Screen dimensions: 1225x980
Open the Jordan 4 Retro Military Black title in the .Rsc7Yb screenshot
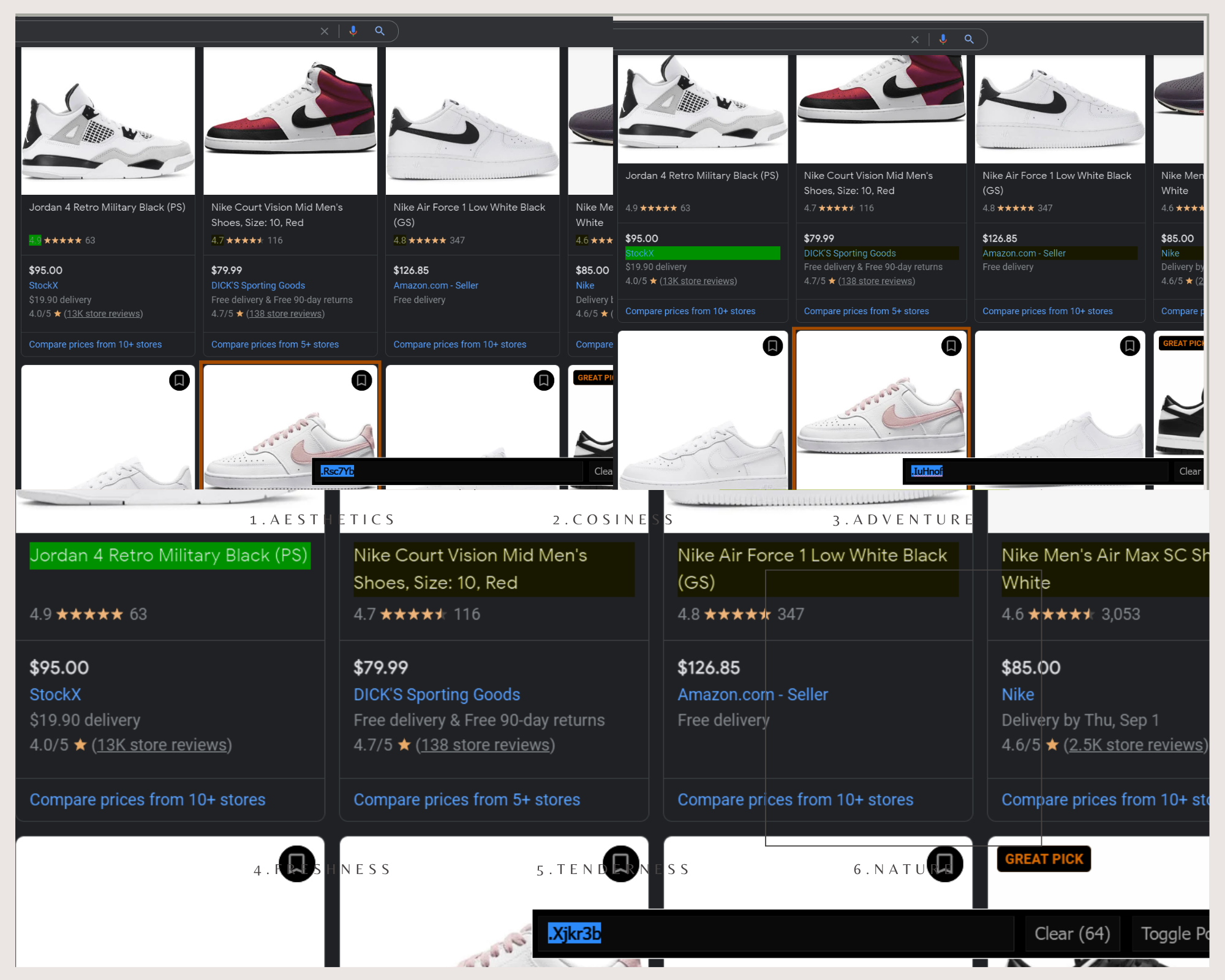(x=107, y=207)
